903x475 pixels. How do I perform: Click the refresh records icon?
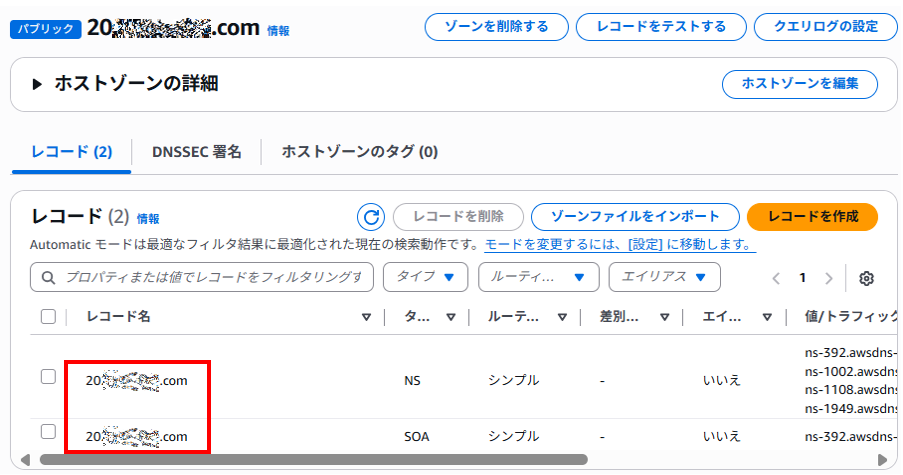coord(371,217)
